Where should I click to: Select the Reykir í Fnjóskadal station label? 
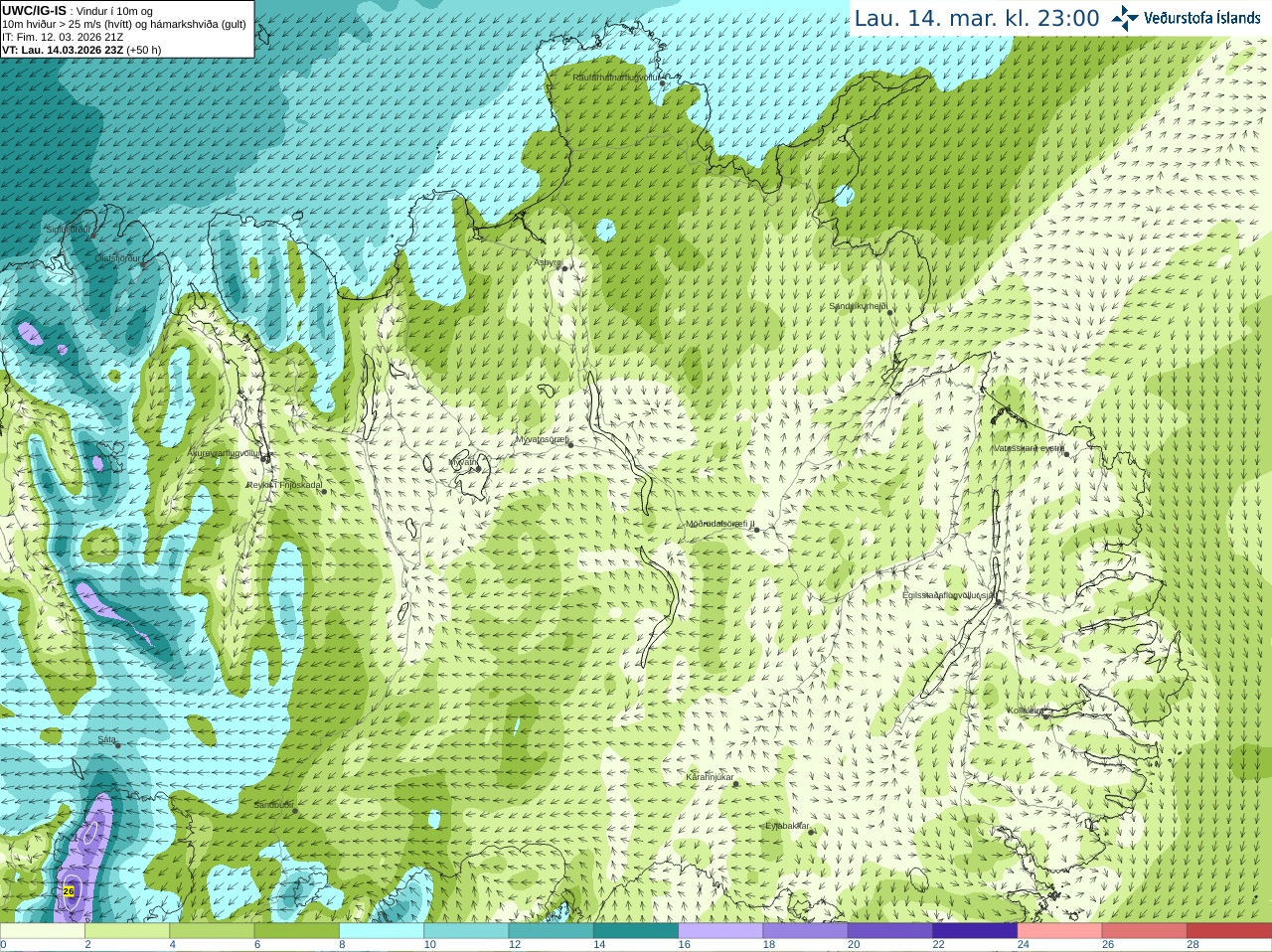[x=284, y=485]
